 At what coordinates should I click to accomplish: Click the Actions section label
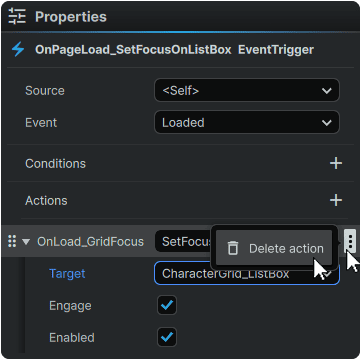[x=46, y=200]
